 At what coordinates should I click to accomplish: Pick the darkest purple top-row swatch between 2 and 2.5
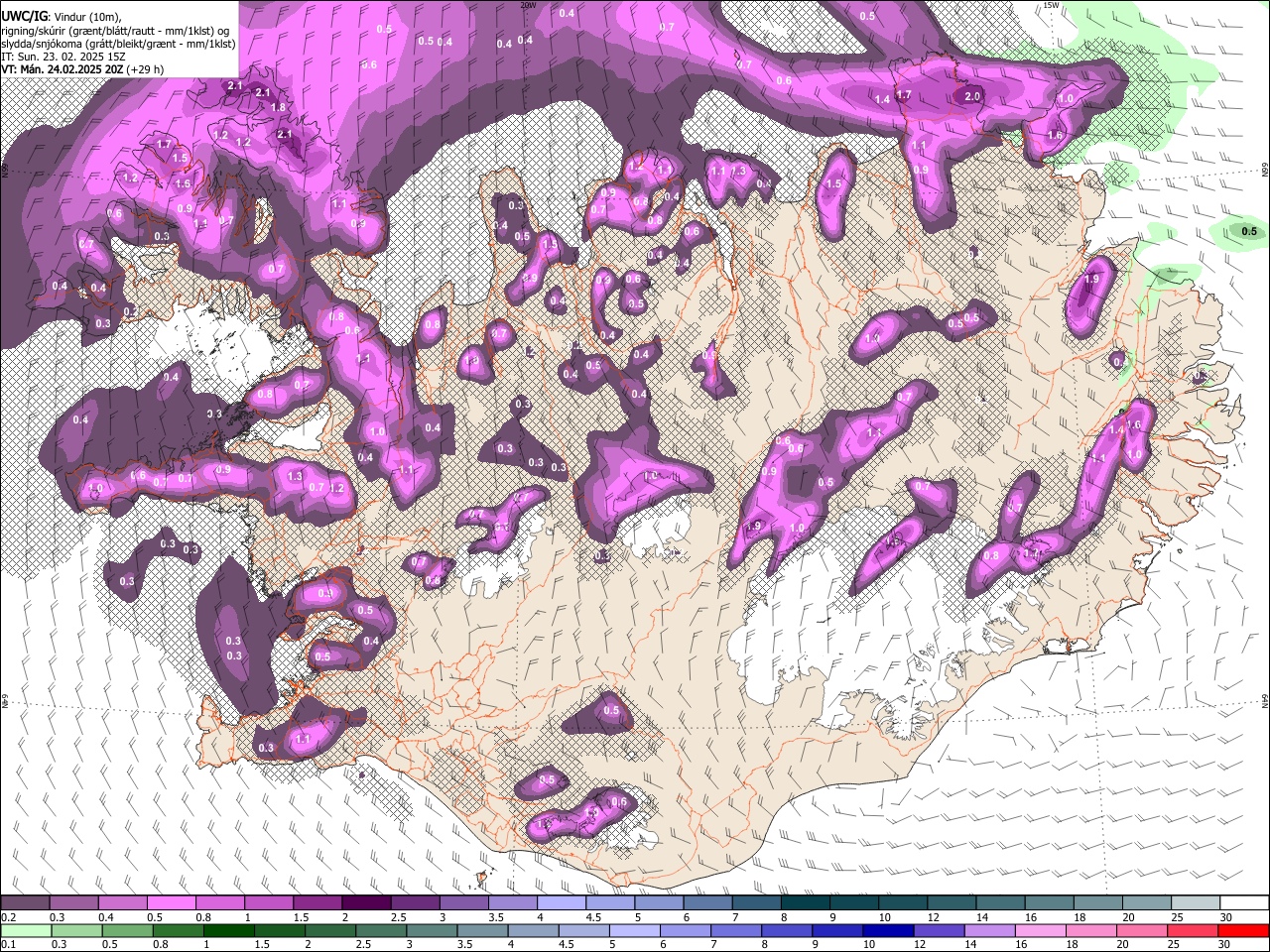(x=366, y=903)
